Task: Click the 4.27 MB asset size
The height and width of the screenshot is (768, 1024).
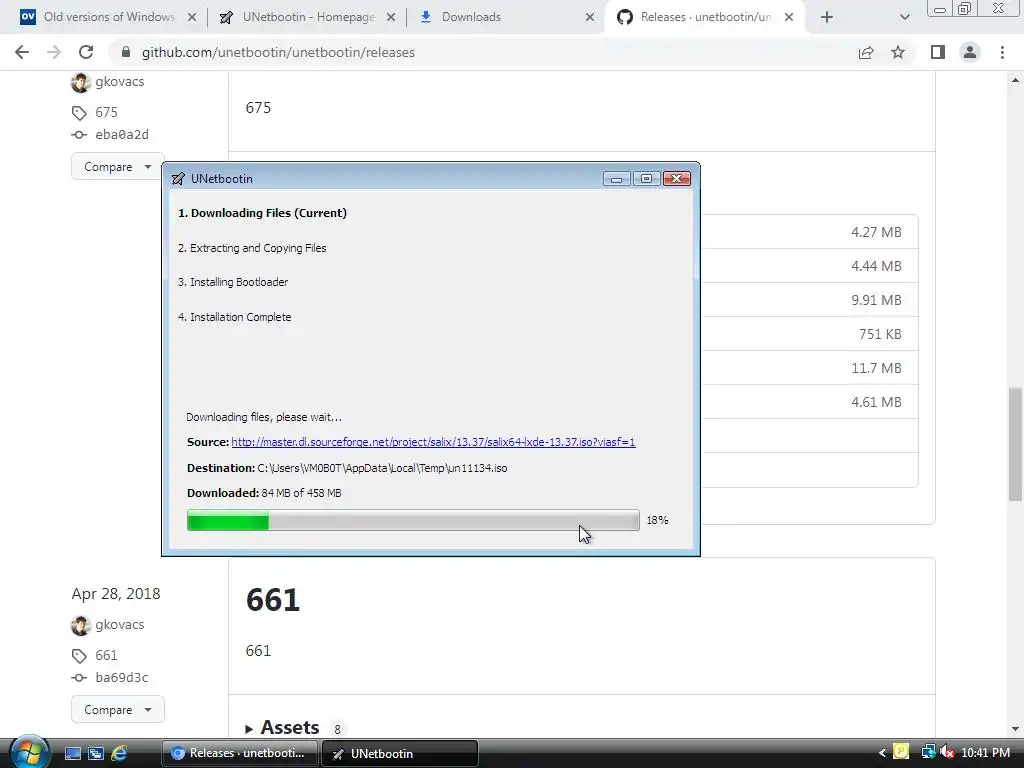Action: pyautogui.click(x=876, y=232)
